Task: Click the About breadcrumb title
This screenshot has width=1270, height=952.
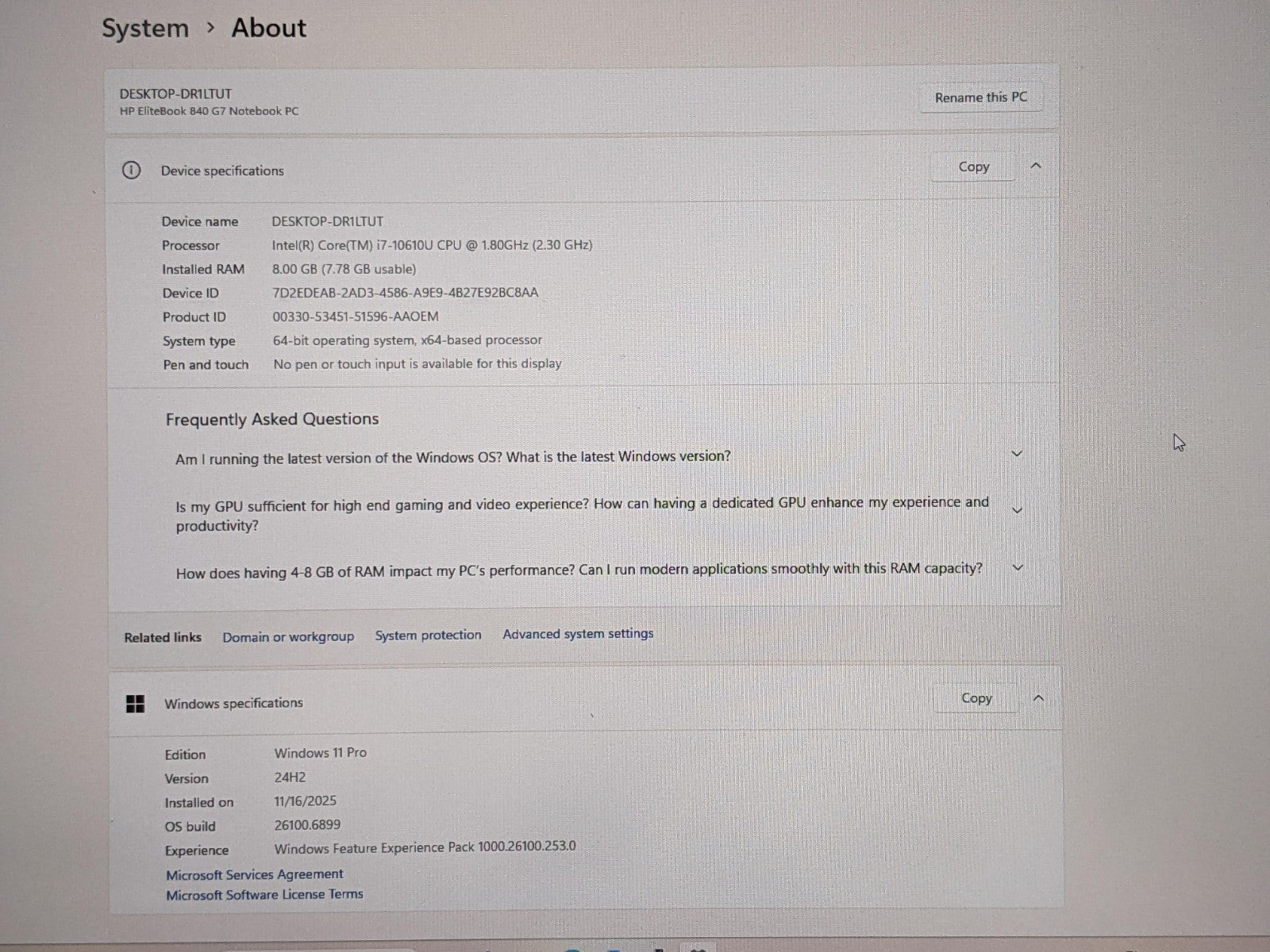Action: tap(268, 29)
